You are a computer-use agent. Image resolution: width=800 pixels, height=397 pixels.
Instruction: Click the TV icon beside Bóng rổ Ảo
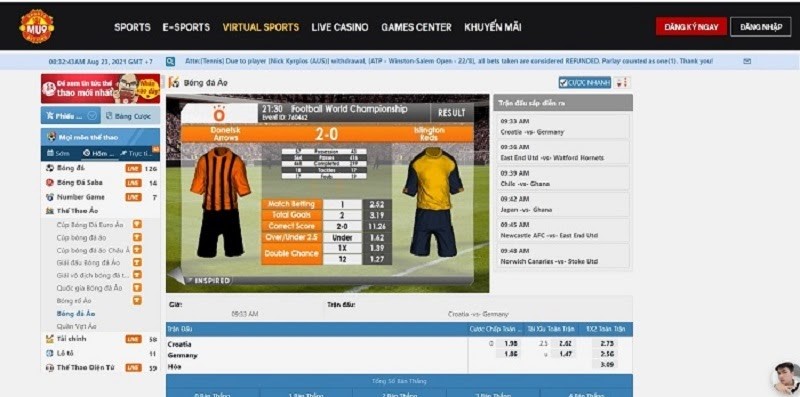(137, 301)
